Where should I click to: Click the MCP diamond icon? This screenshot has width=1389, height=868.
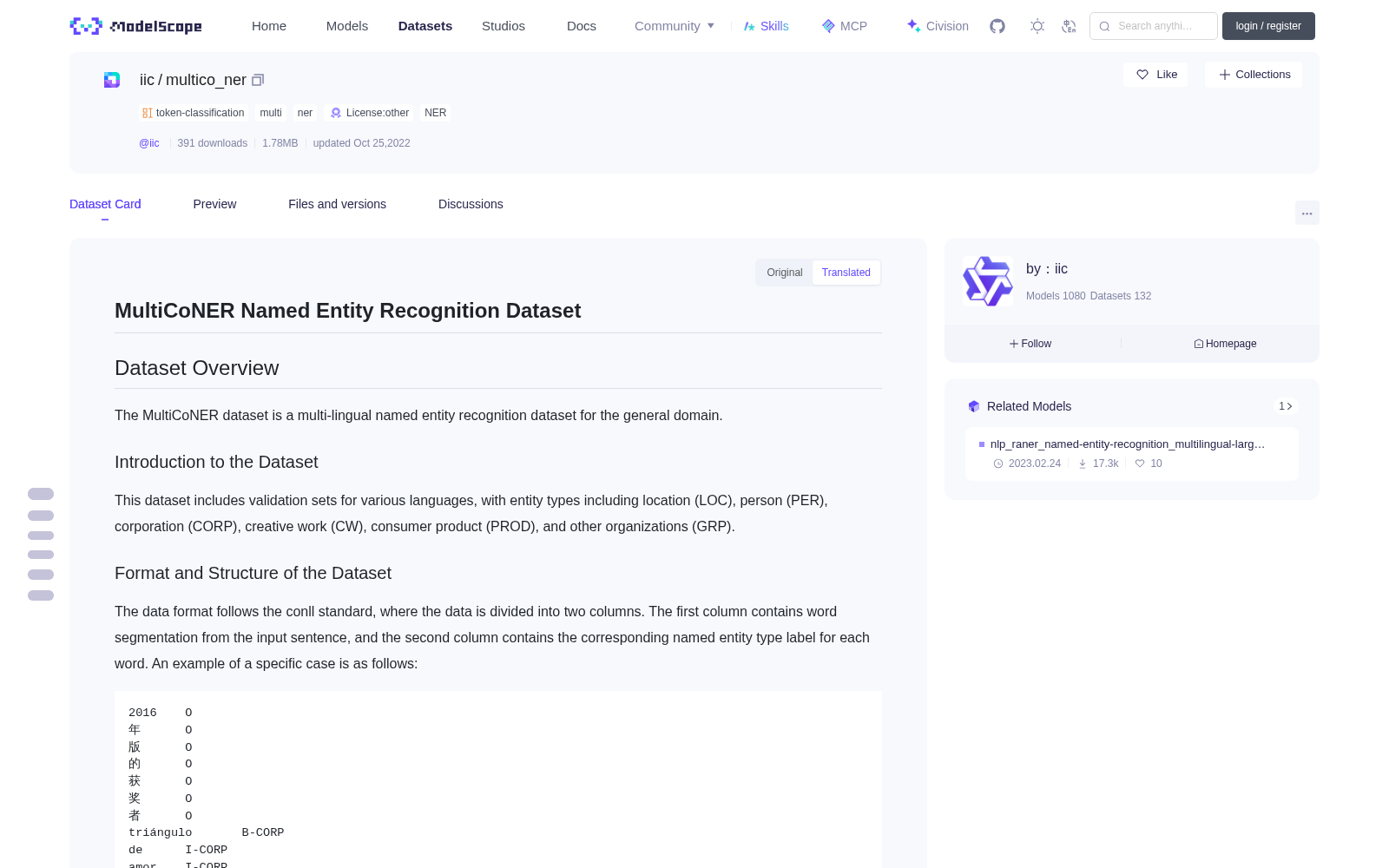[828, 26]
